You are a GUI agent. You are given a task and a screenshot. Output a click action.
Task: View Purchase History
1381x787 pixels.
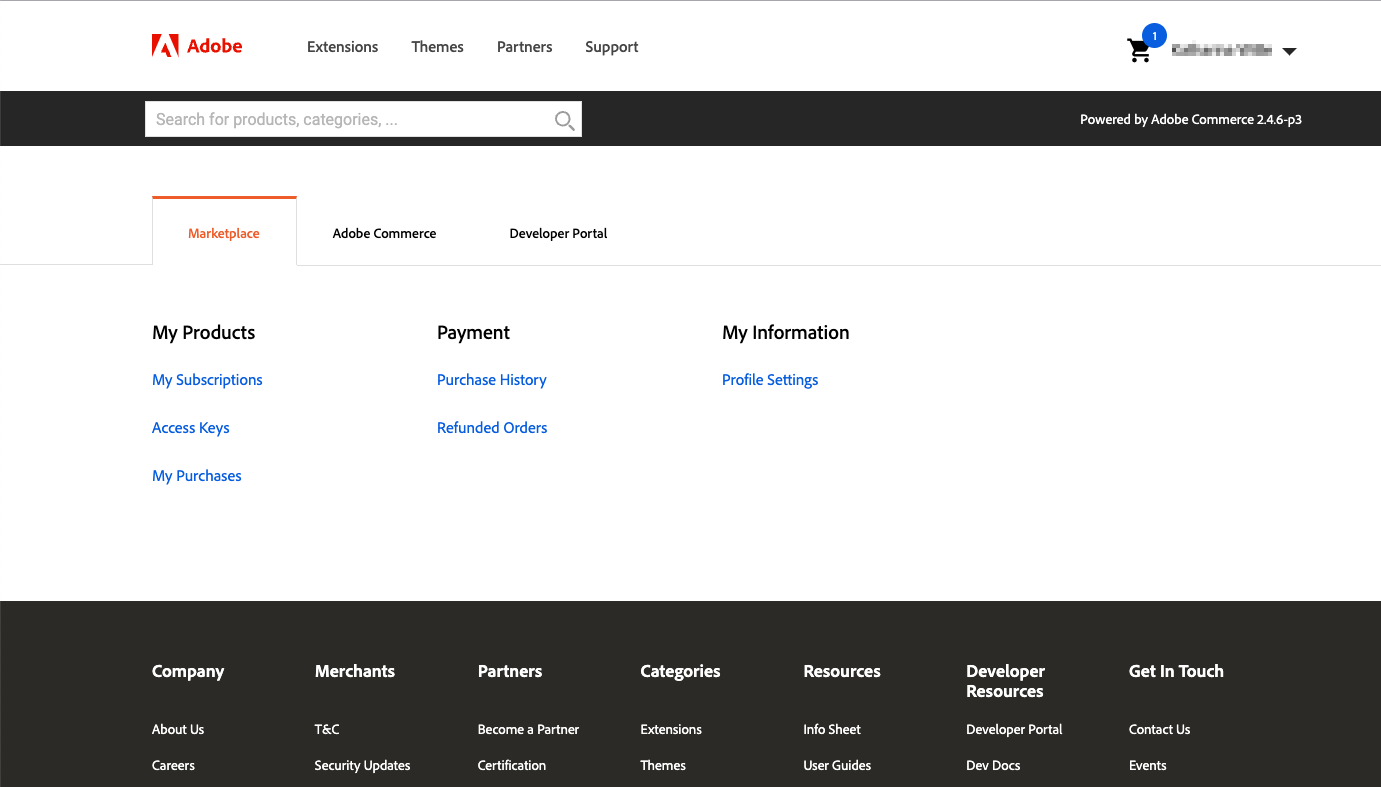tap(492, 380)
